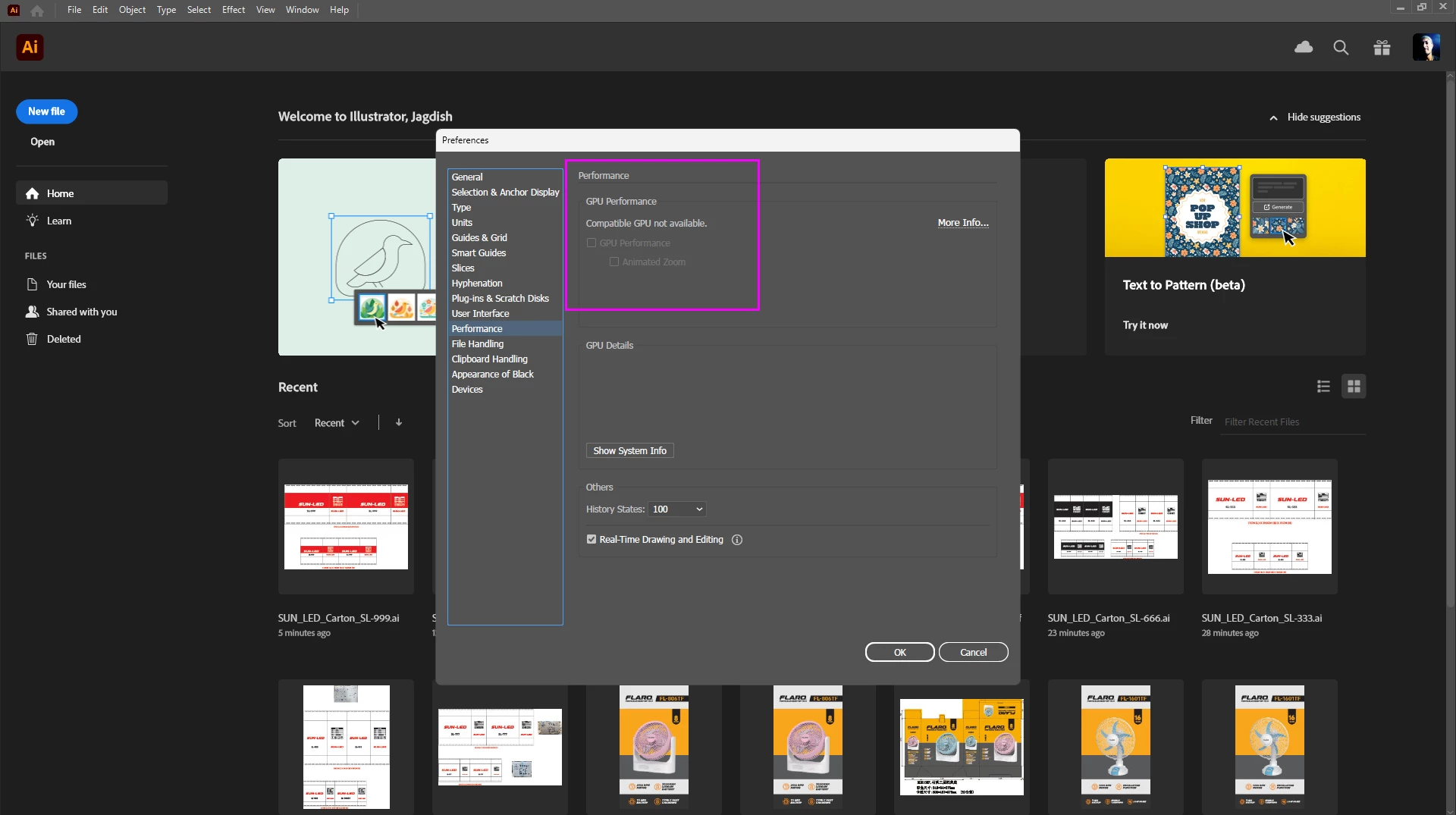
Task: Switch recent files to grid view
Action: 1354,387
